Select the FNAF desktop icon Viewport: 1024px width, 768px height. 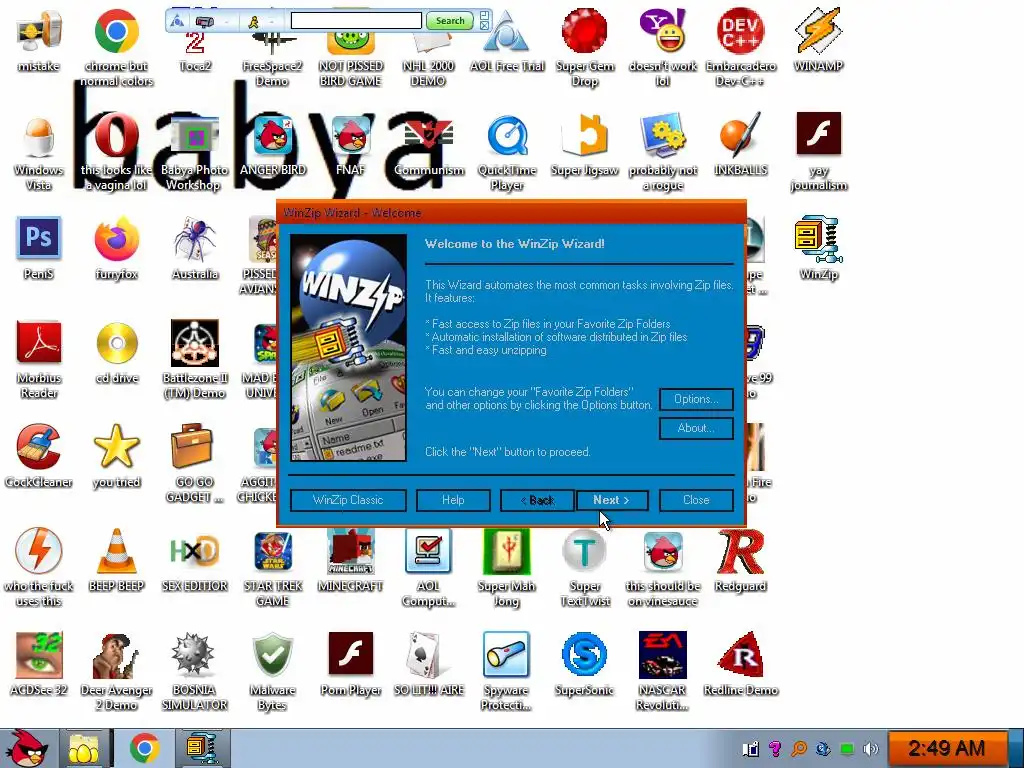point(351,145)
